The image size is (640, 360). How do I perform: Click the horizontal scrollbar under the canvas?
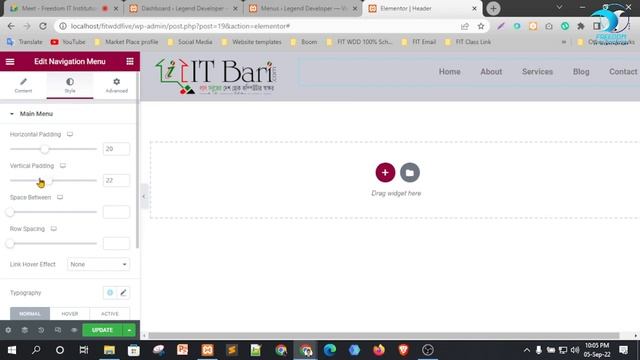click(x=384, y=336)
